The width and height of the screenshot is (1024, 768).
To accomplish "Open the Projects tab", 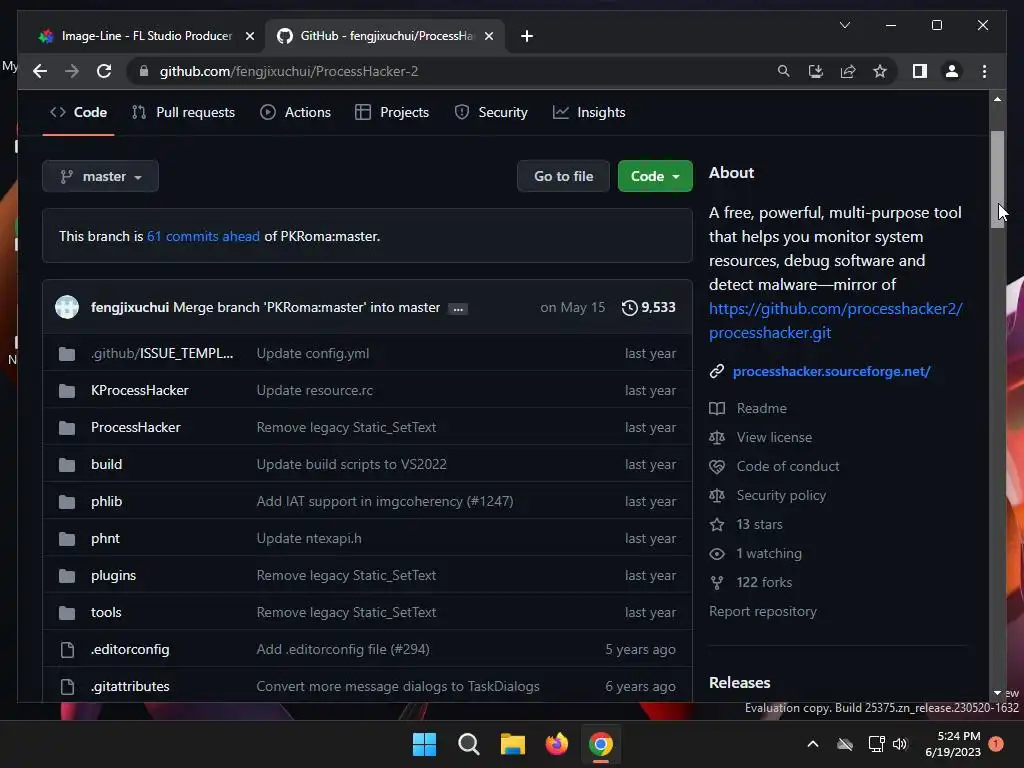I will click(x=392, y=112).
